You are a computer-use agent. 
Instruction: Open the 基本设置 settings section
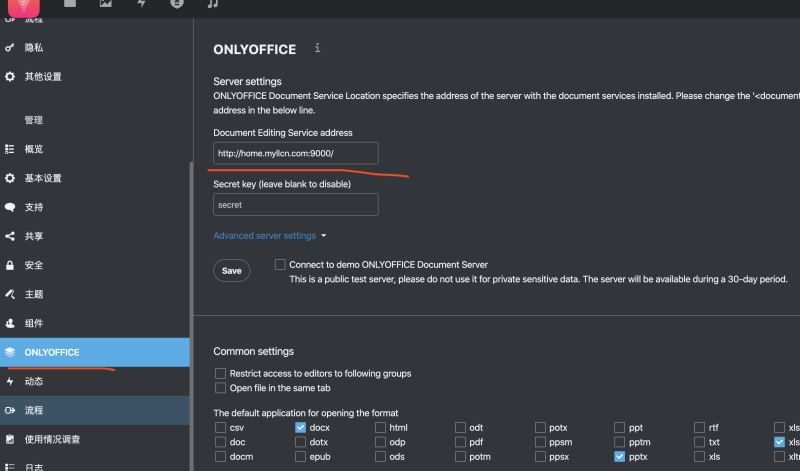[43, 178]
